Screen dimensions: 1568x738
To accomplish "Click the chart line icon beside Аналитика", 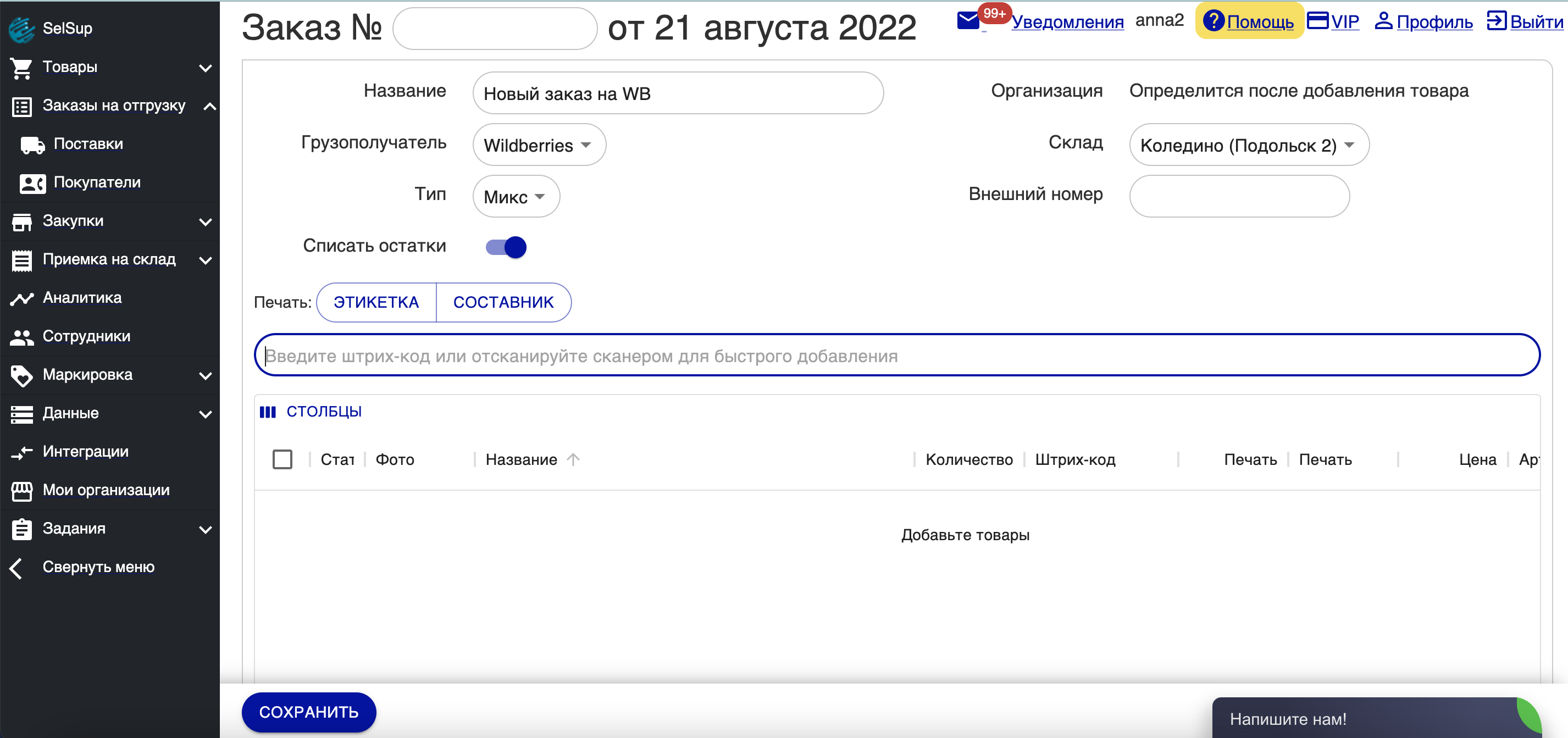I will point(22,298).
